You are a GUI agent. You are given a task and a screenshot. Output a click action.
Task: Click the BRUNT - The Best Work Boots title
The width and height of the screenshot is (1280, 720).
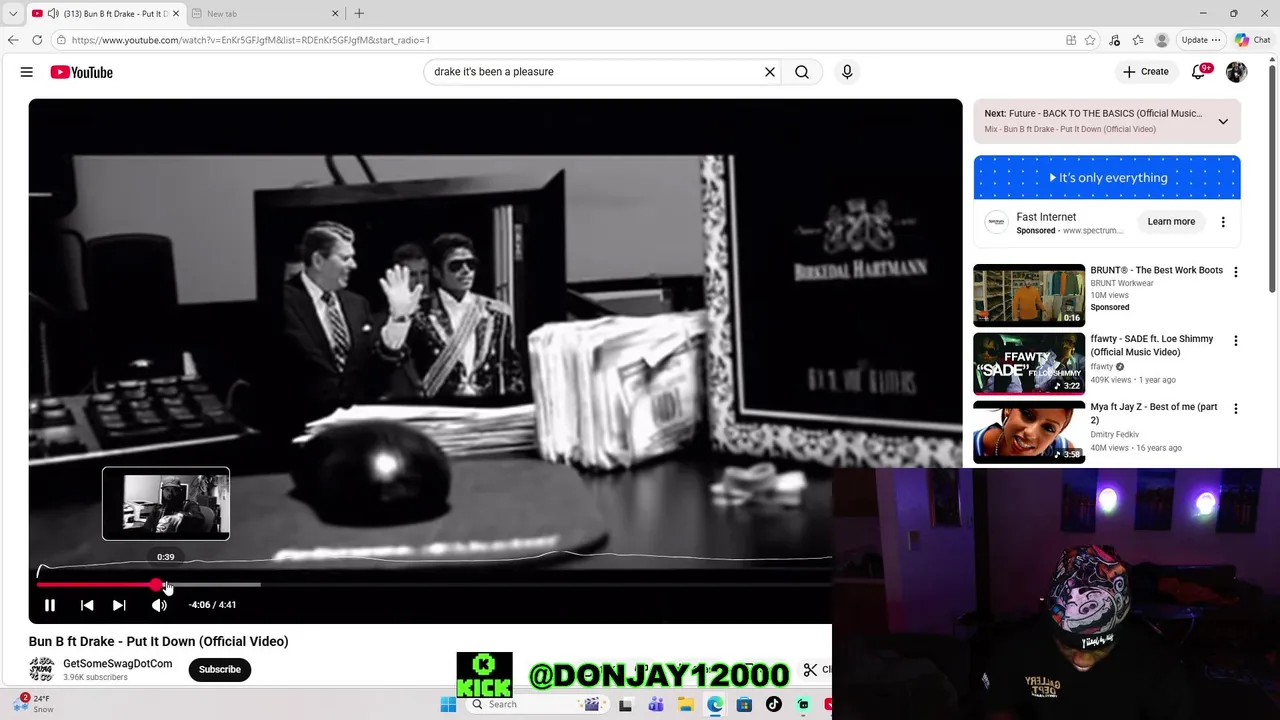coord(1156,270)
